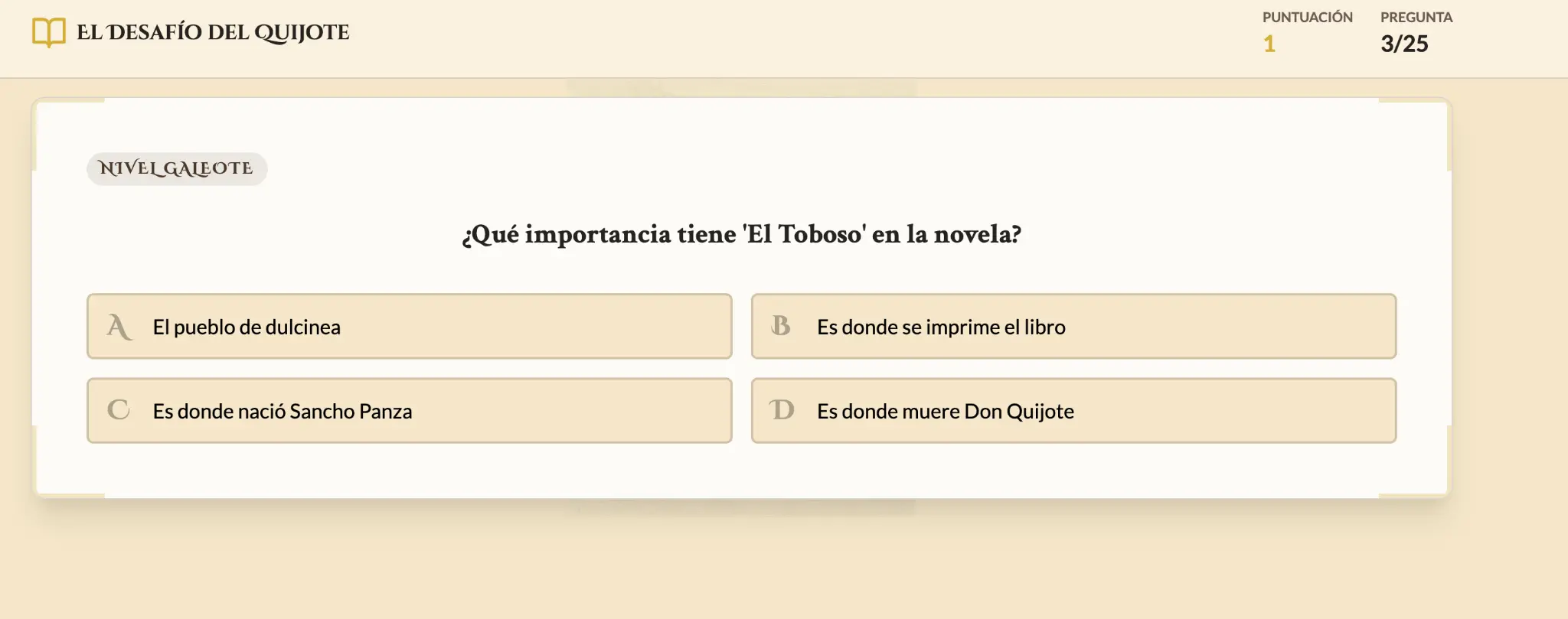The image size is (1568, 619).
Task: Click the EL DESAFÍO DEL QUIJOTE header
Action: pos(212,32)
